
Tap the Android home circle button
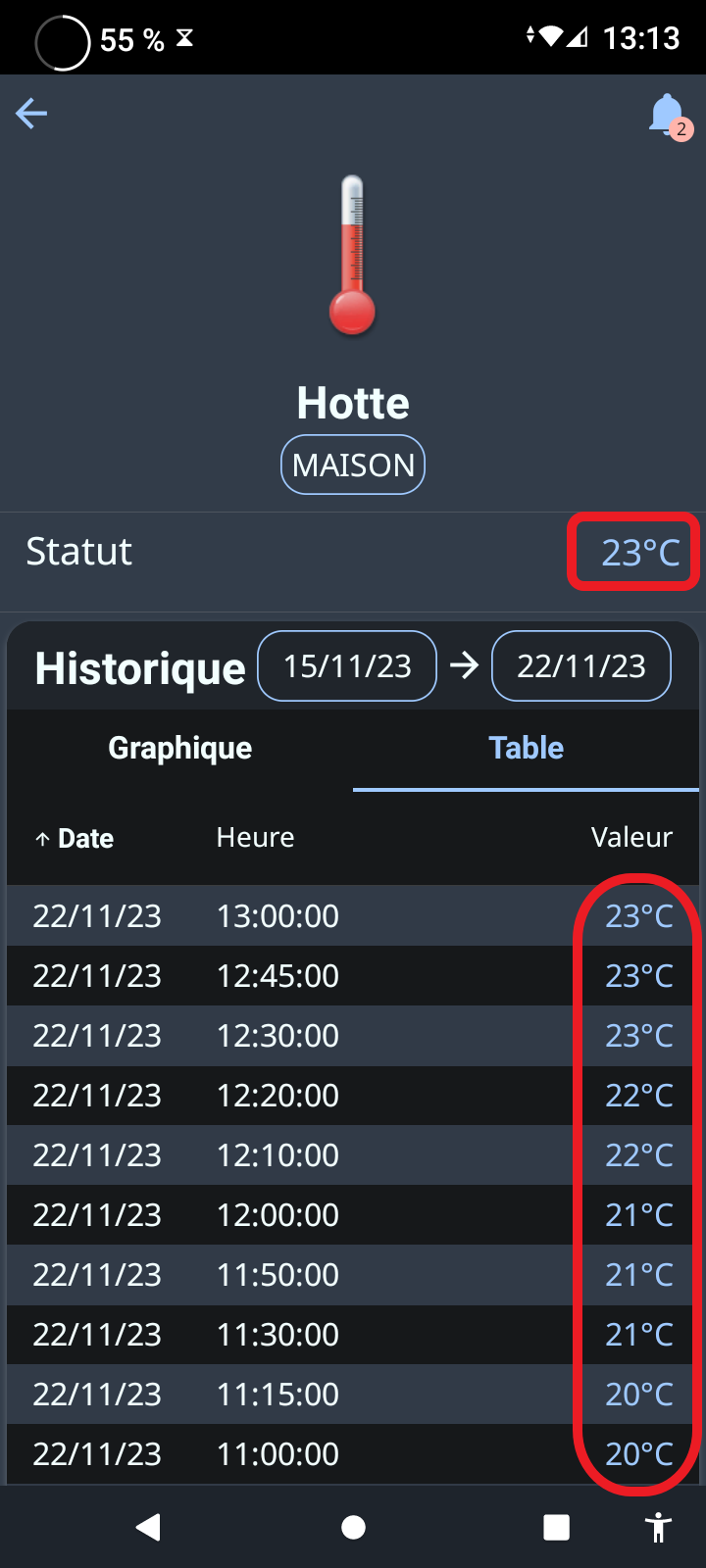353,1527
